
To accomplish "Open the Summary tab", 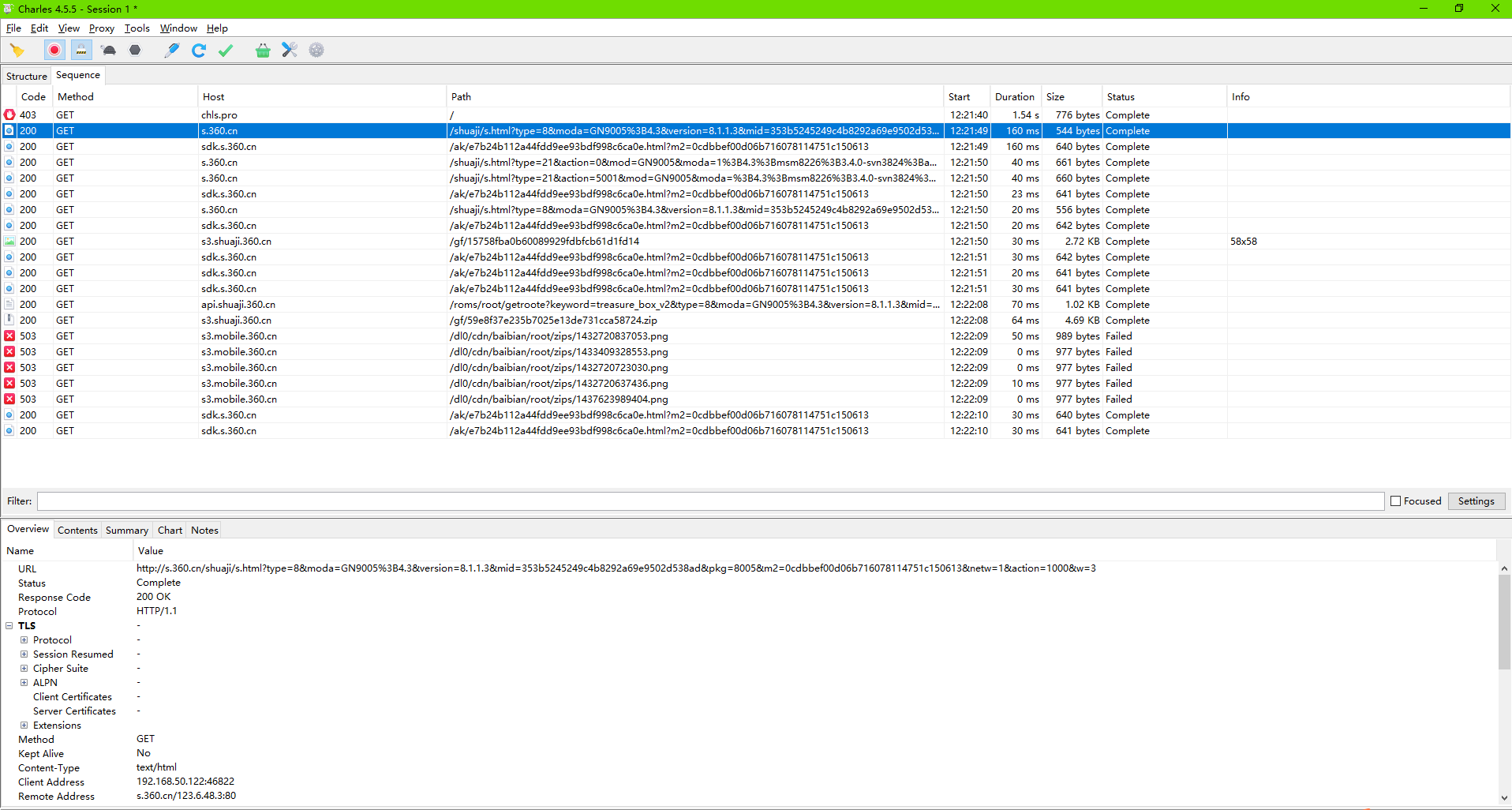I will click(127, 531).
